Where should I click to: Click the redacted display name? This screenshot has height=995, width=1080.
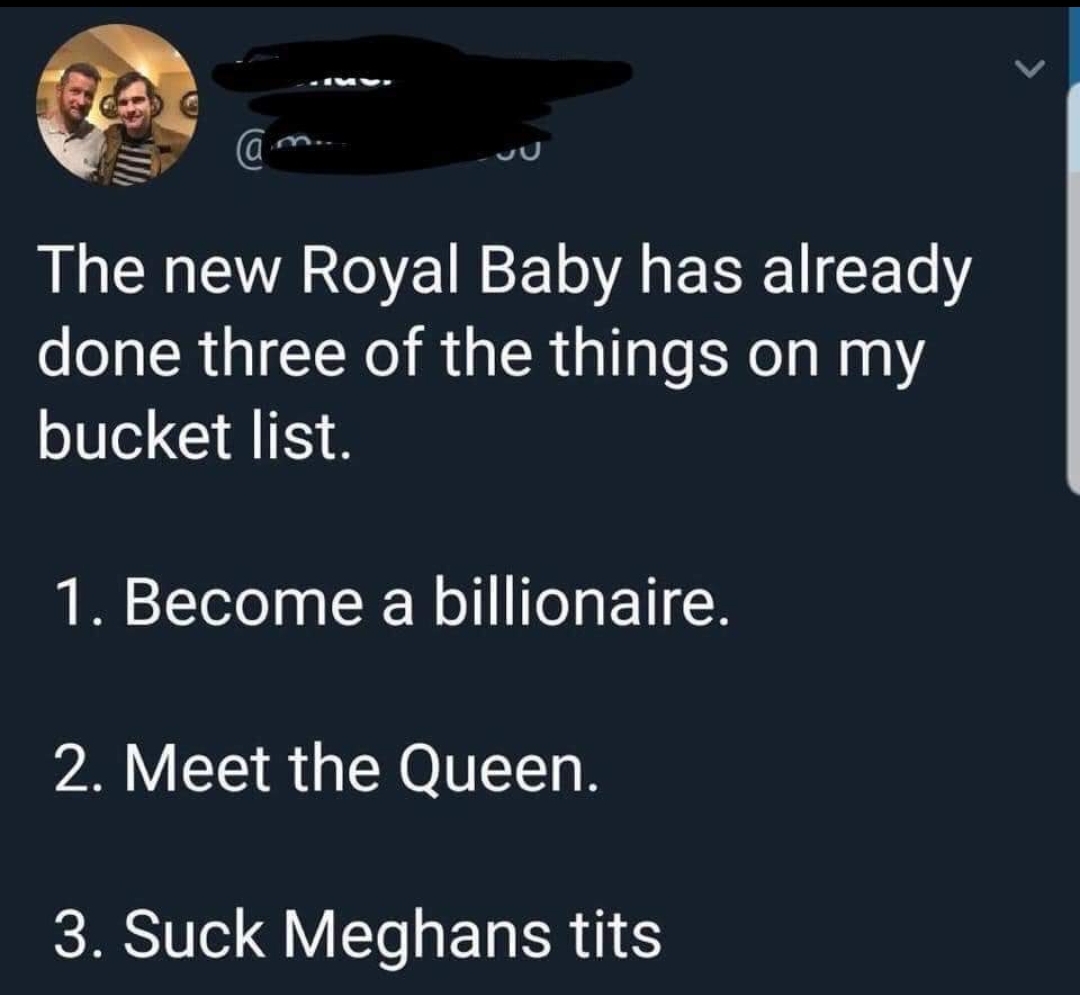coord(420,70)
